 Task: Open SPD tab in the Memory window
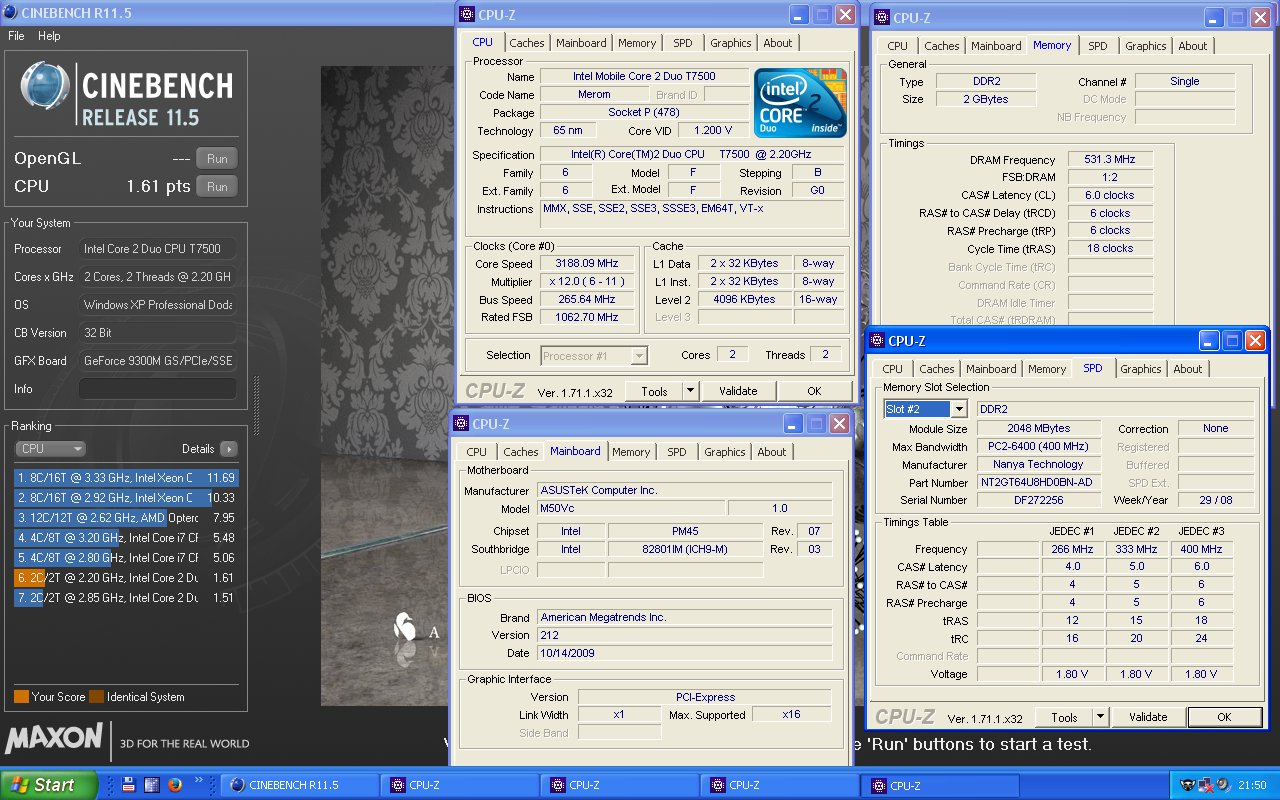pos(1098,46)
